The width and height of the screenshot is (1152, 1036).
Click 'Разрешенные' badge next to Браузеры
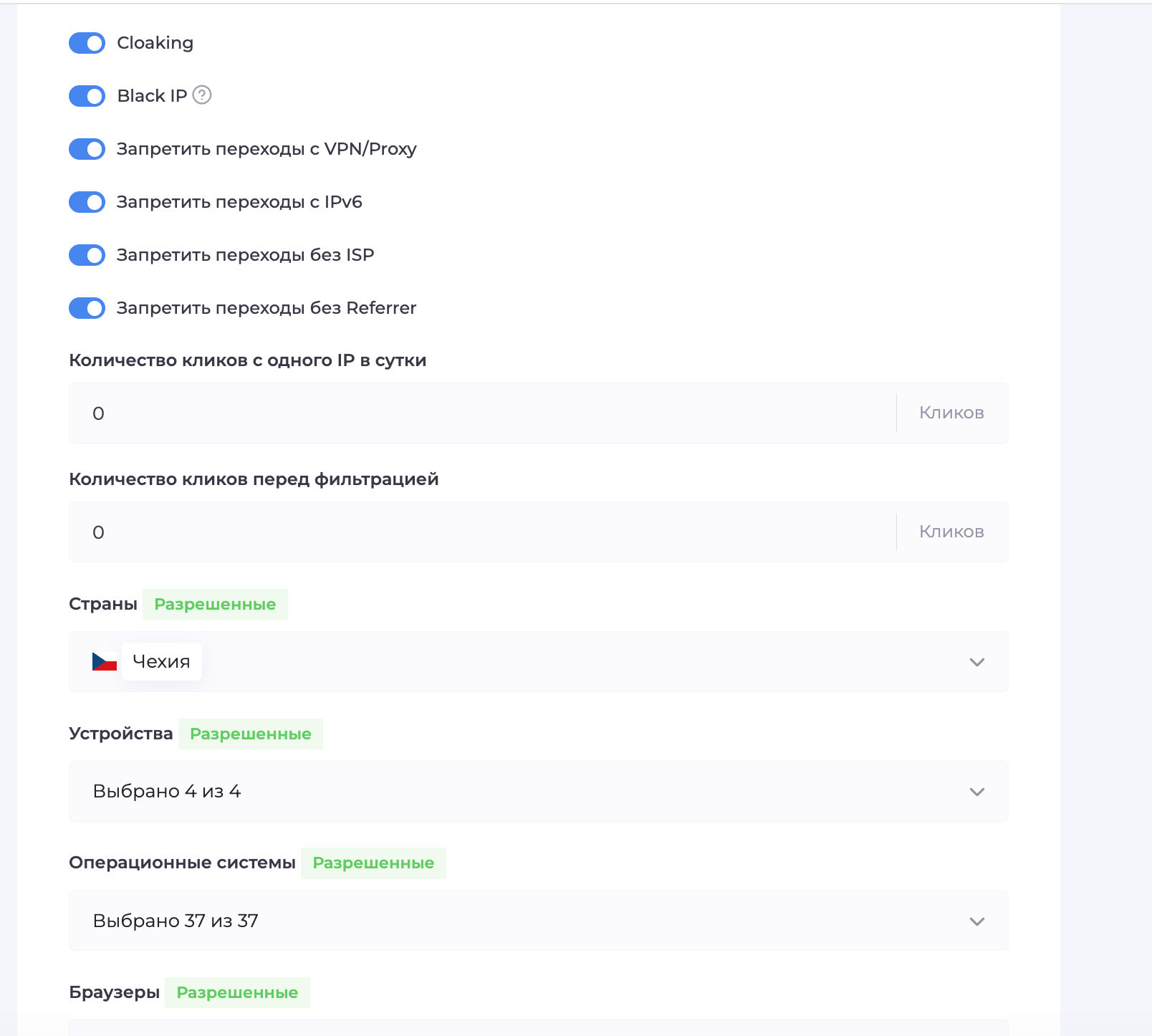(x=237, y=992)
